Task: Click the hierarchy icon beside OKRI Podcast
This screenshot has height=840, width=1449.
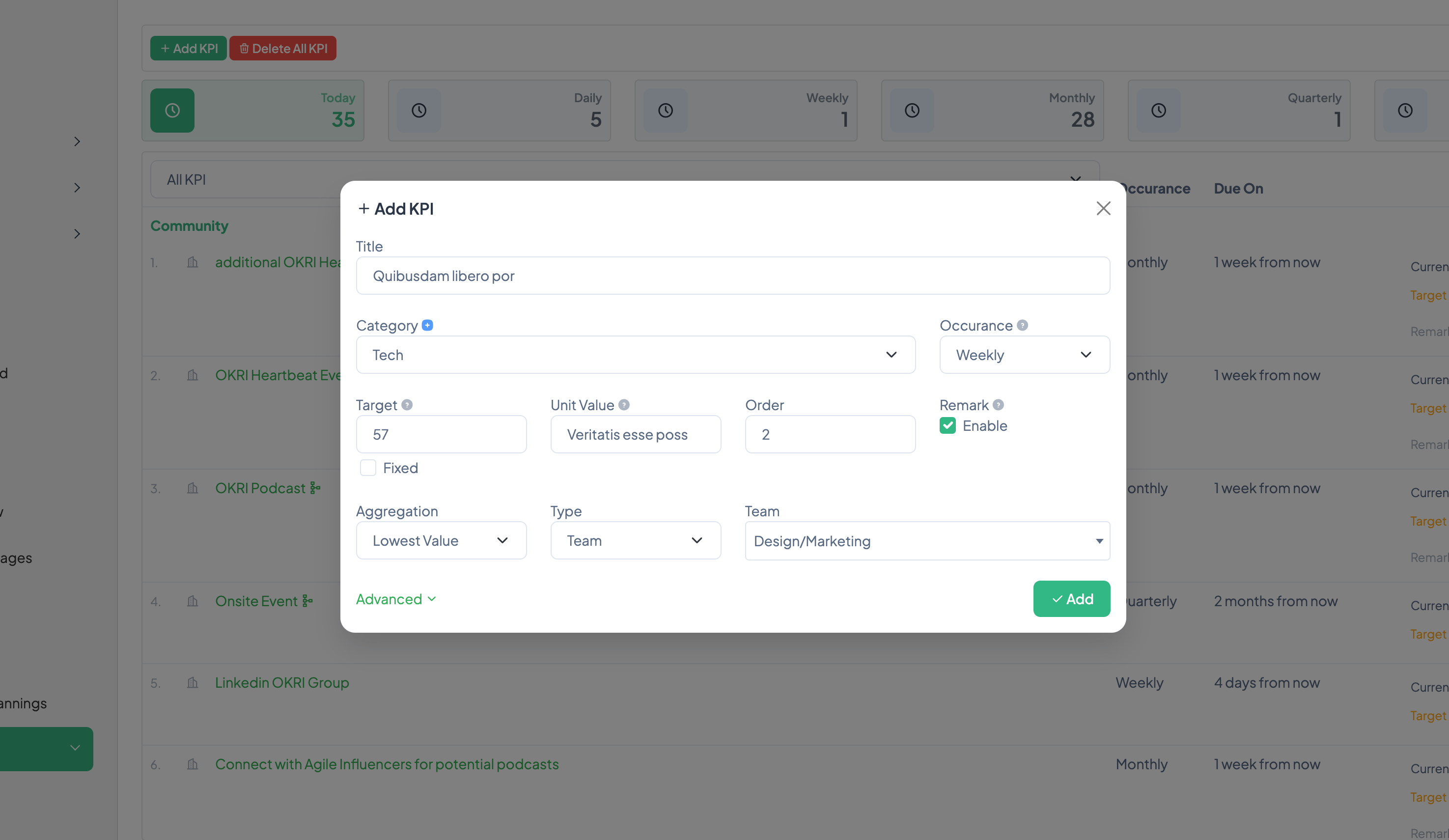Action: click(x=315, y=488)
